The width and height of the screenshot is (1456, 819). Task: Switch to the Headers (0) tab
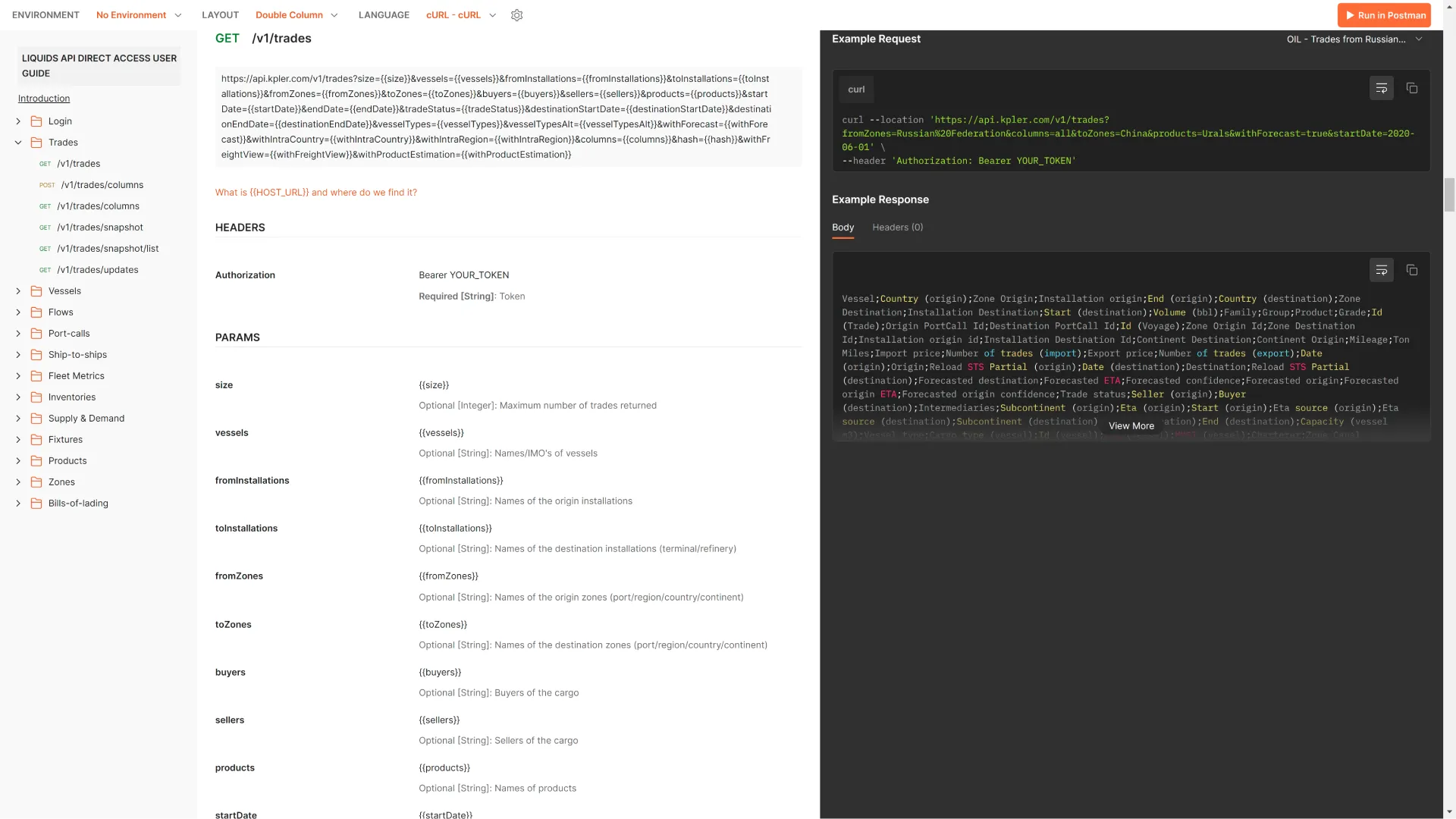(x=897, y=227)
